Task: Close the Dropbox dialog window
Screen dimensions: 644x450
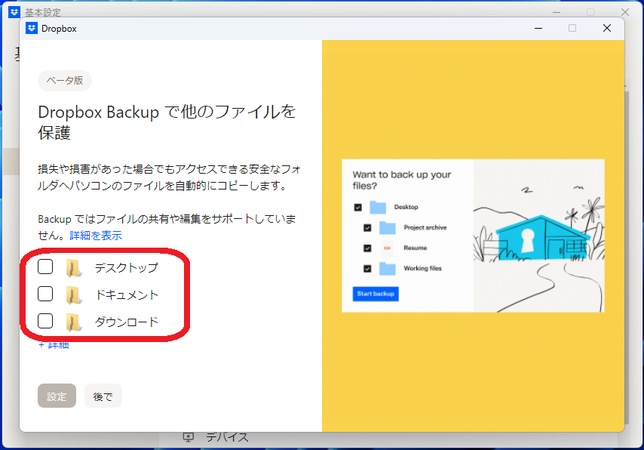Action: tap(607, 28)
